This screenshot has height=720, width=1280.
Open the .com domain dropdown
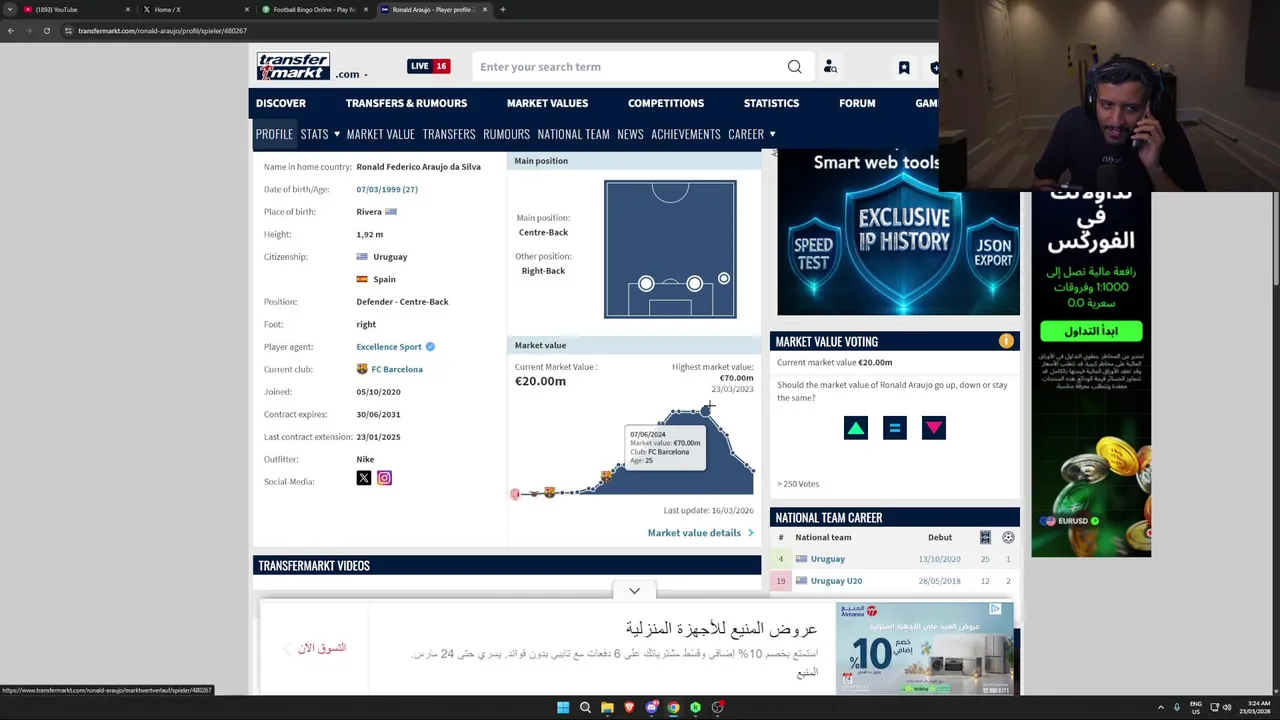pos(351,74)
